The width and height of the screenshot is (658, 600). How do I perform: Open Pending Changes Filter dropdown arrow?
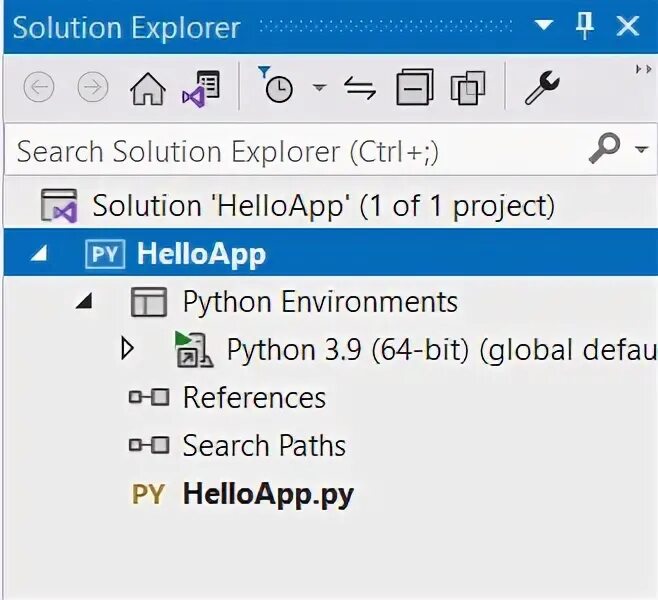coord(319,88)
